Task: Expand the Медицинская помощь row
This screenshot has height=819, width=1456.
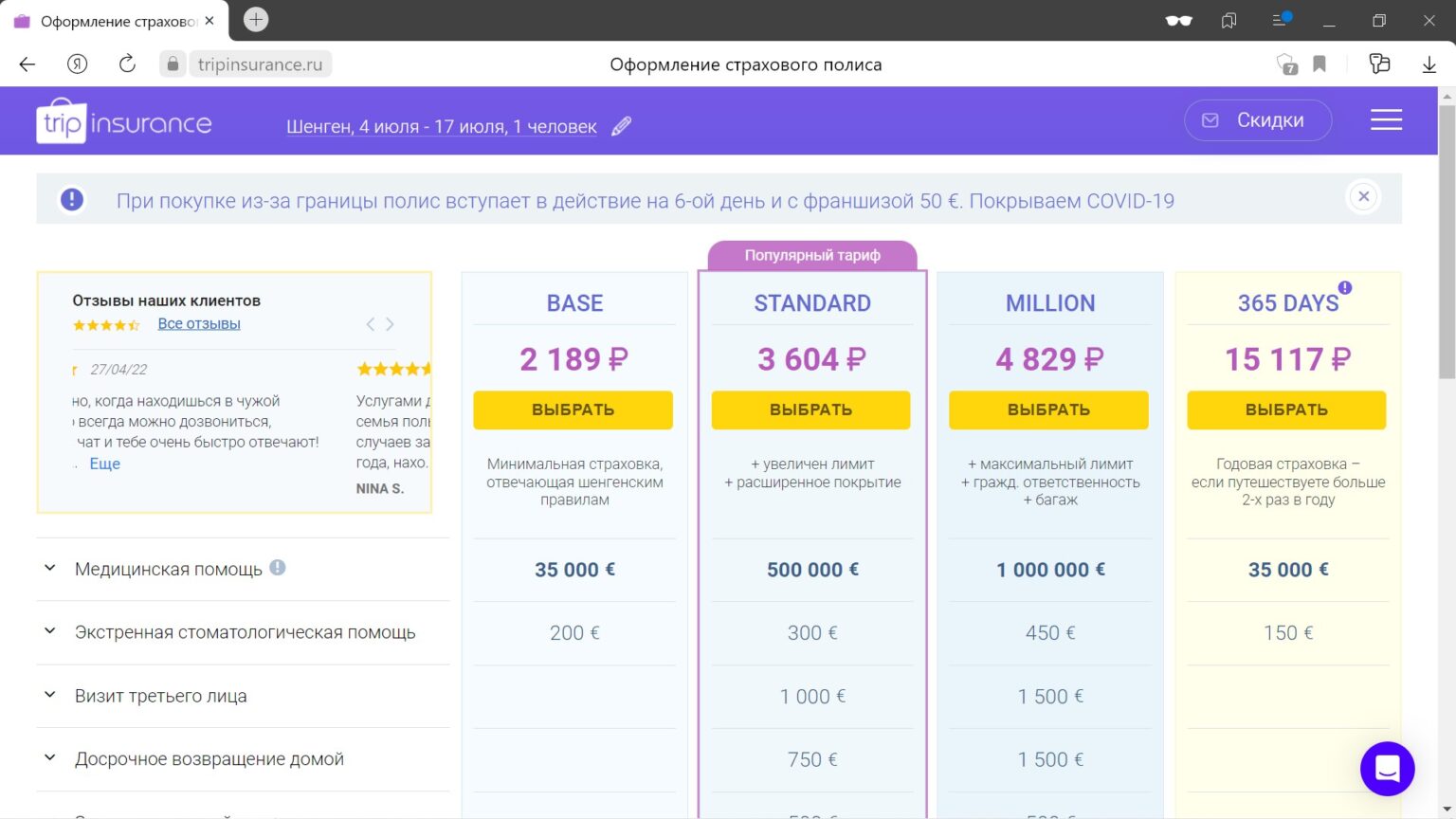Action: 50,569
